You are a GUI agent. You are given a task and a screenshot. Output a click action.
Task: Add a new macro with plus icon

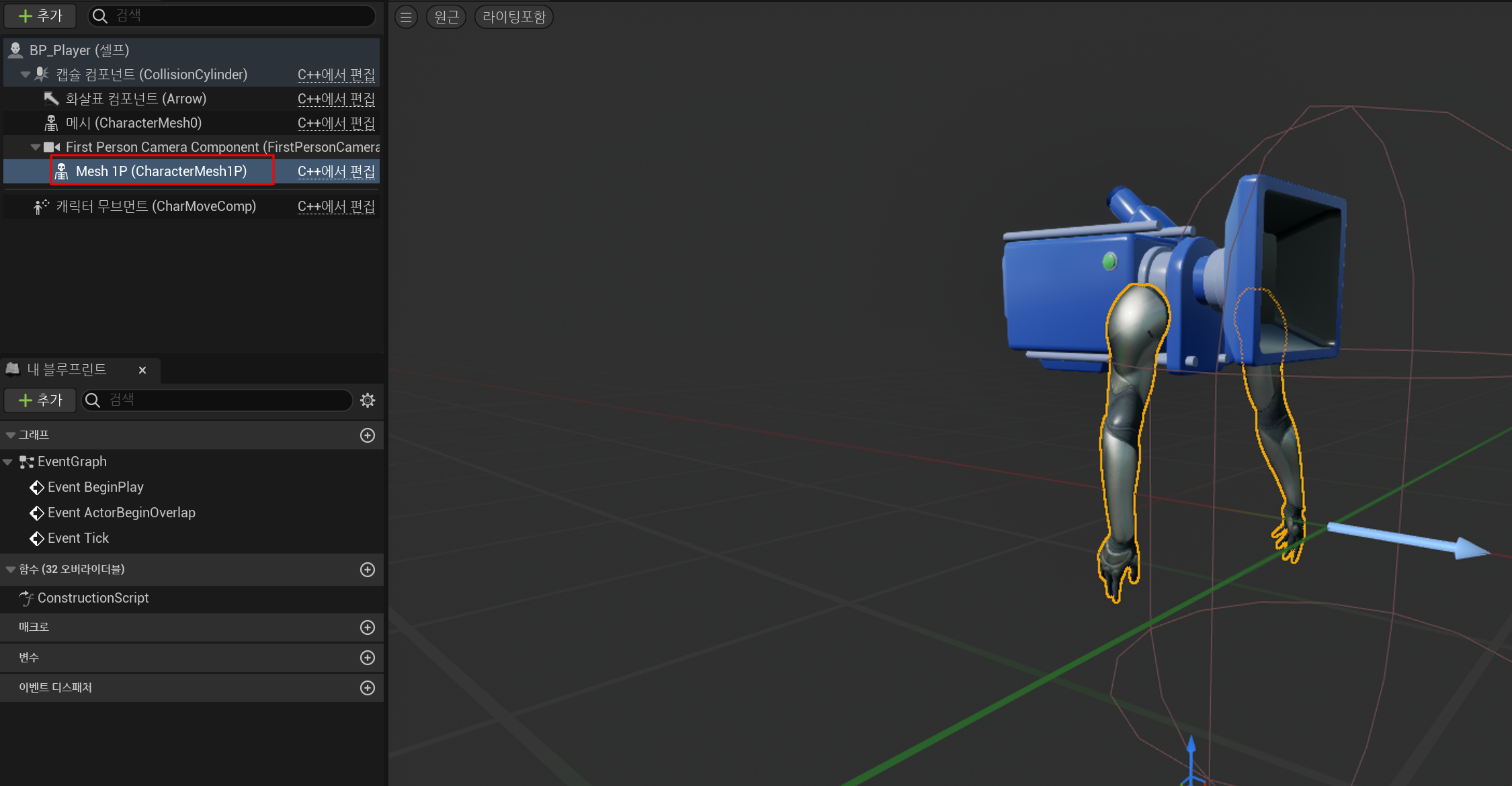point(368,627)
